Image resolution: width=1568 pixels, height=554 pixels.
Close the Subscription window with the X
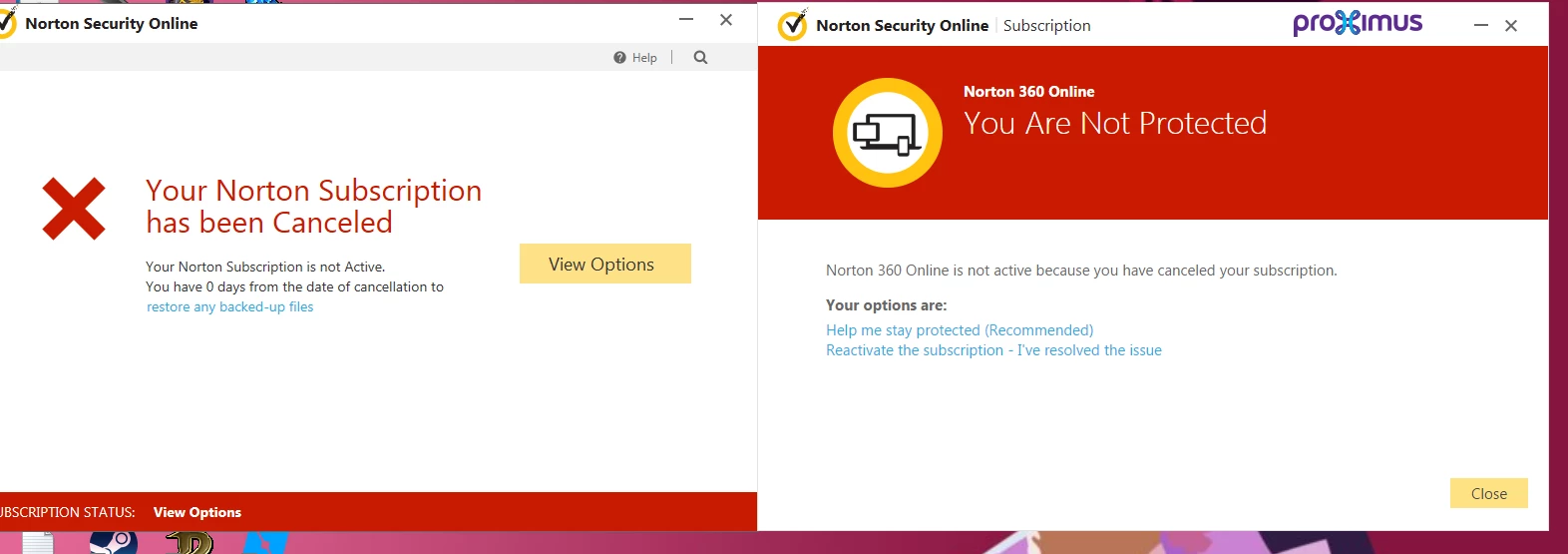point(1511,26)
